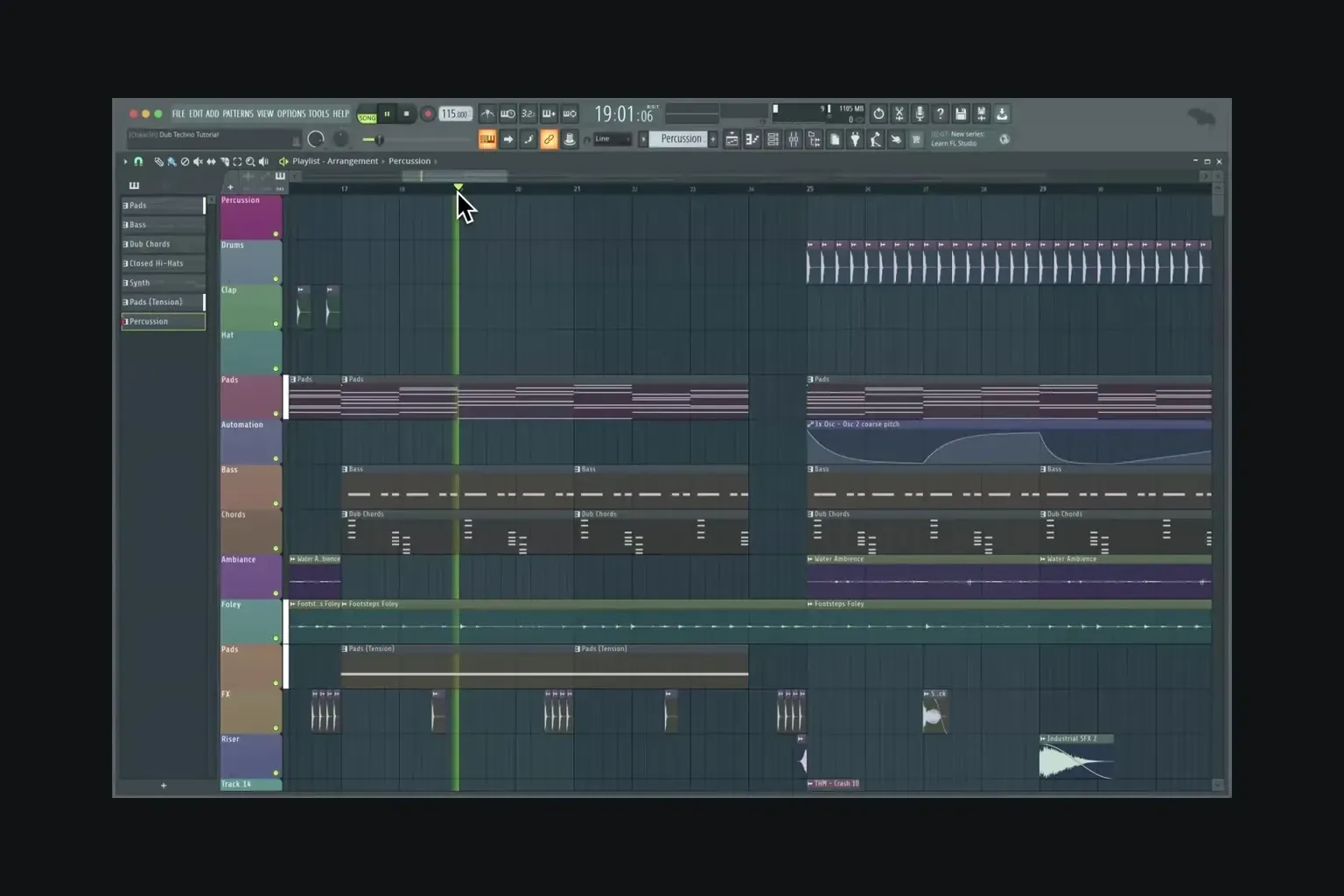Open the FILE menu
This screenshot has width=1344, height=896.
(178, 114)
